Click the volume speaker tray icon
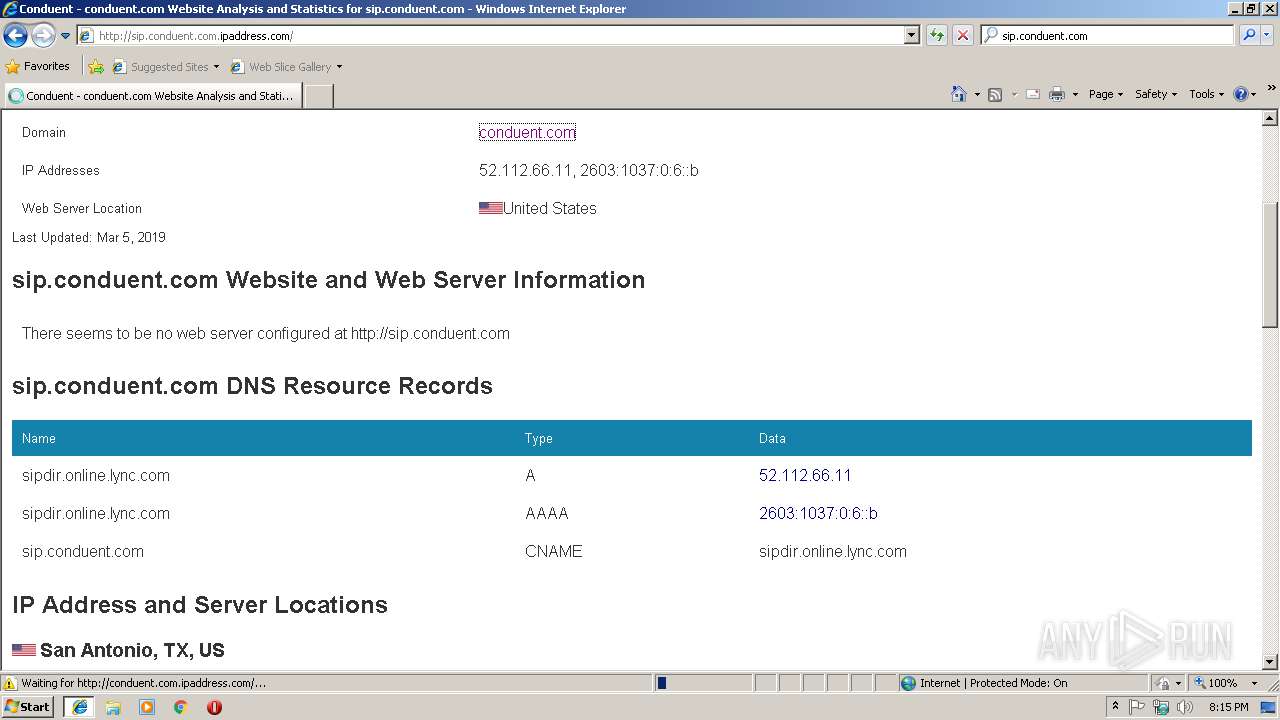 [x=1185, y=707]
